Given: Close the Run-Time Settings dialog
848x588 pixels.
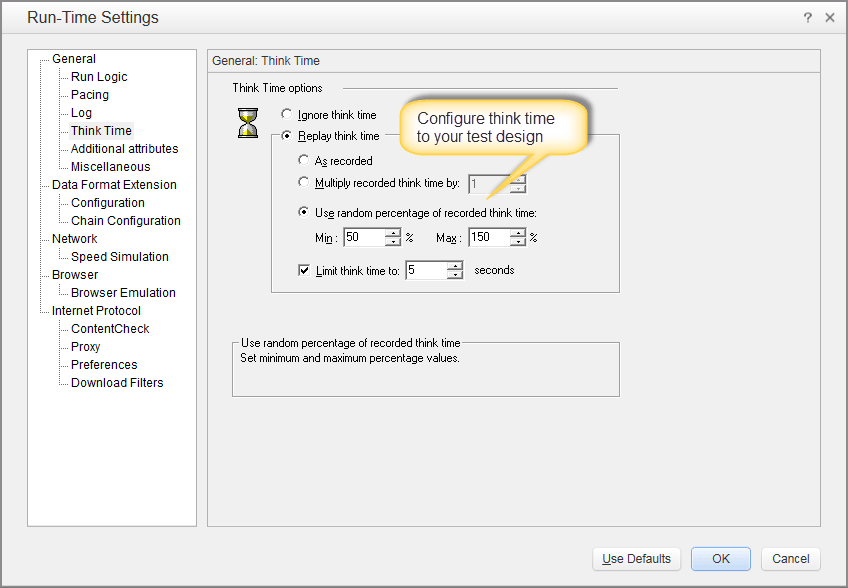Looking at the screenshot, I should [829, 18].
